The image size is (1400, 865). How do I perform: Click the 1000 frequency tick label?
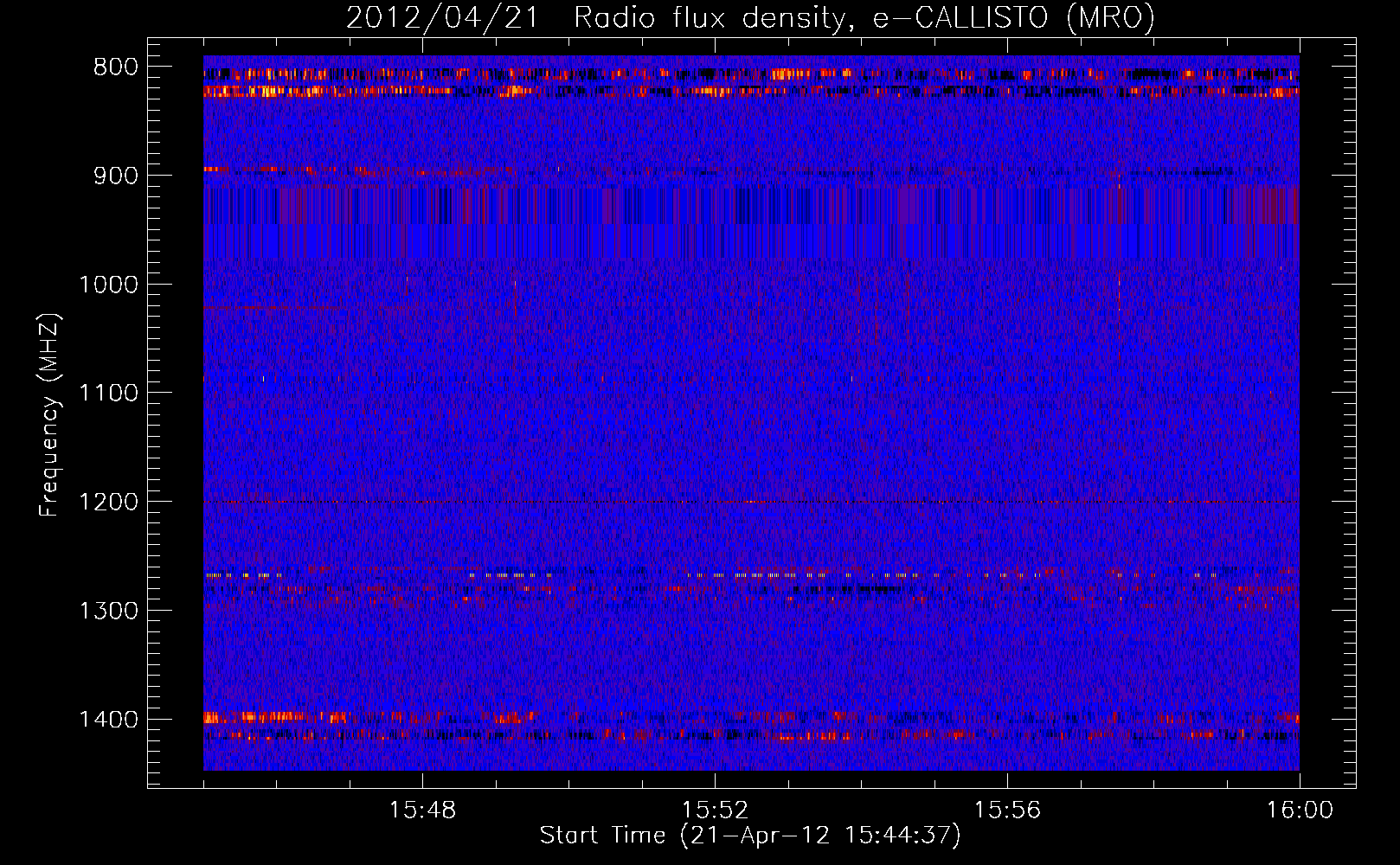tap(108, 285)
